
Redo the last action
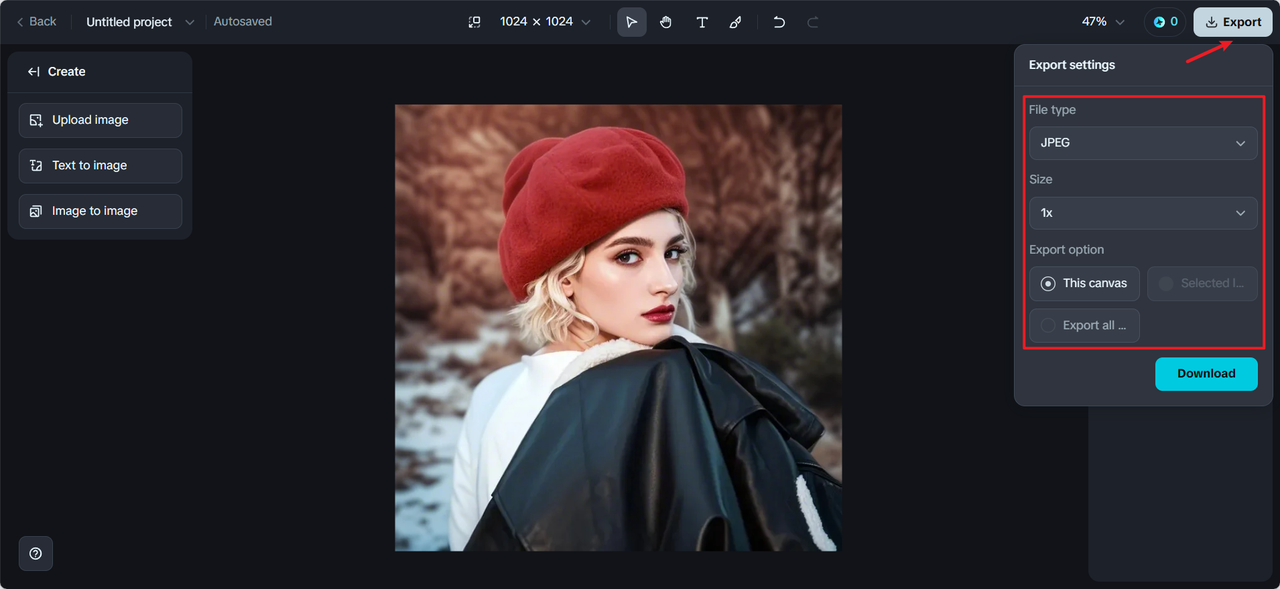813,22
